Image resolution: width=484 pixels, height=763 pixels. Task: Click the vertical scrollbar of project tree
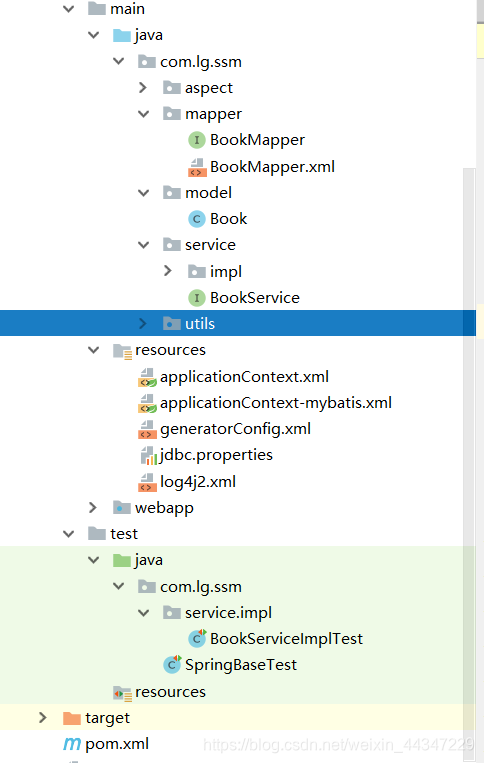469,438
